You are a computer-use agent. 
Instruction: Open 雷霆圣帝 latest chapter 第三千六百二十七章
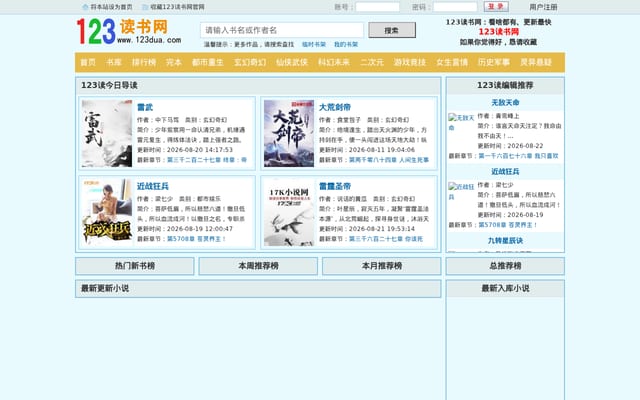click(386, 239)
